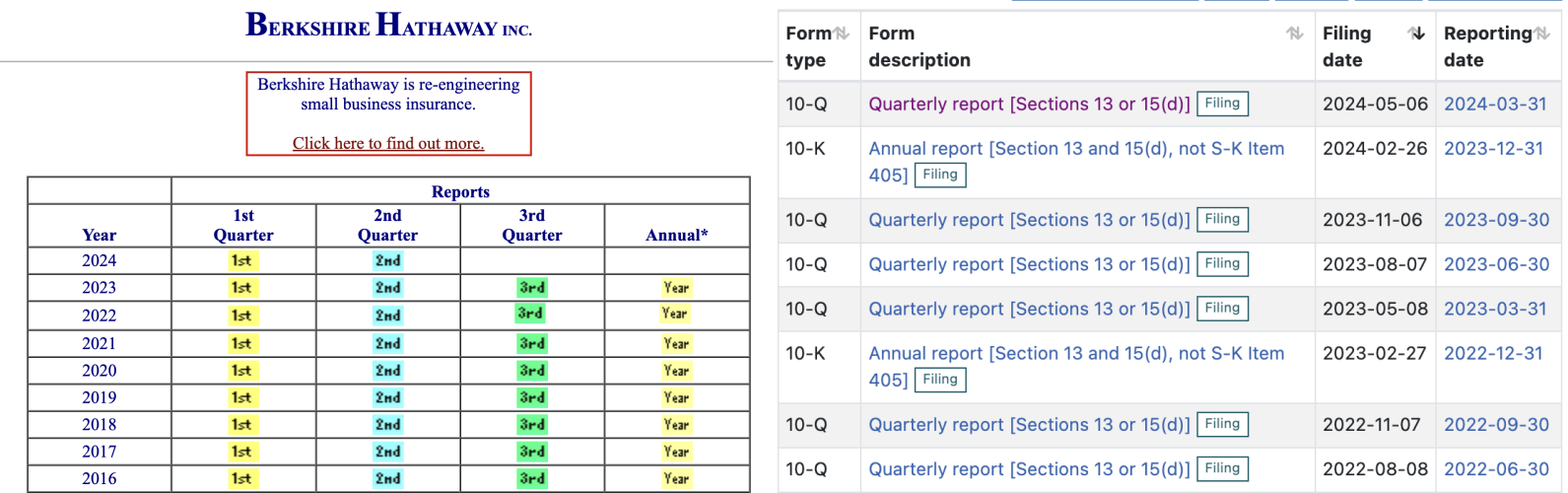Screen dimensions: 1568x493
Task: Select the 2016 year cell in reports table
Action: pos(100,478)
